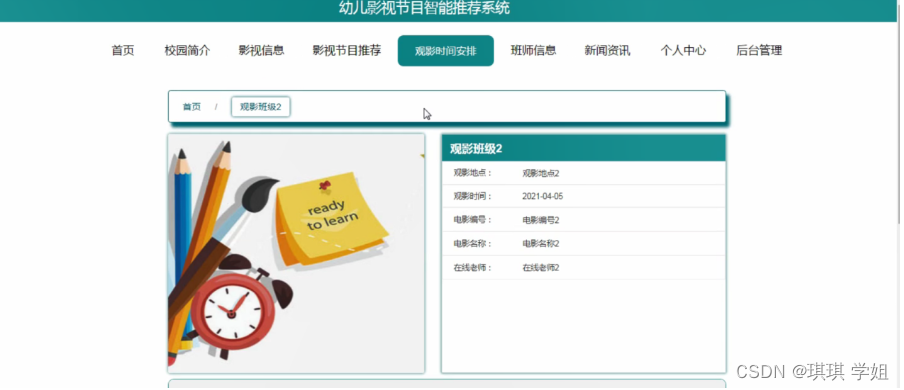Screen dimensions: 904x390
Task: Click 首页 breadcrumb link
Action: pos(192,107)
